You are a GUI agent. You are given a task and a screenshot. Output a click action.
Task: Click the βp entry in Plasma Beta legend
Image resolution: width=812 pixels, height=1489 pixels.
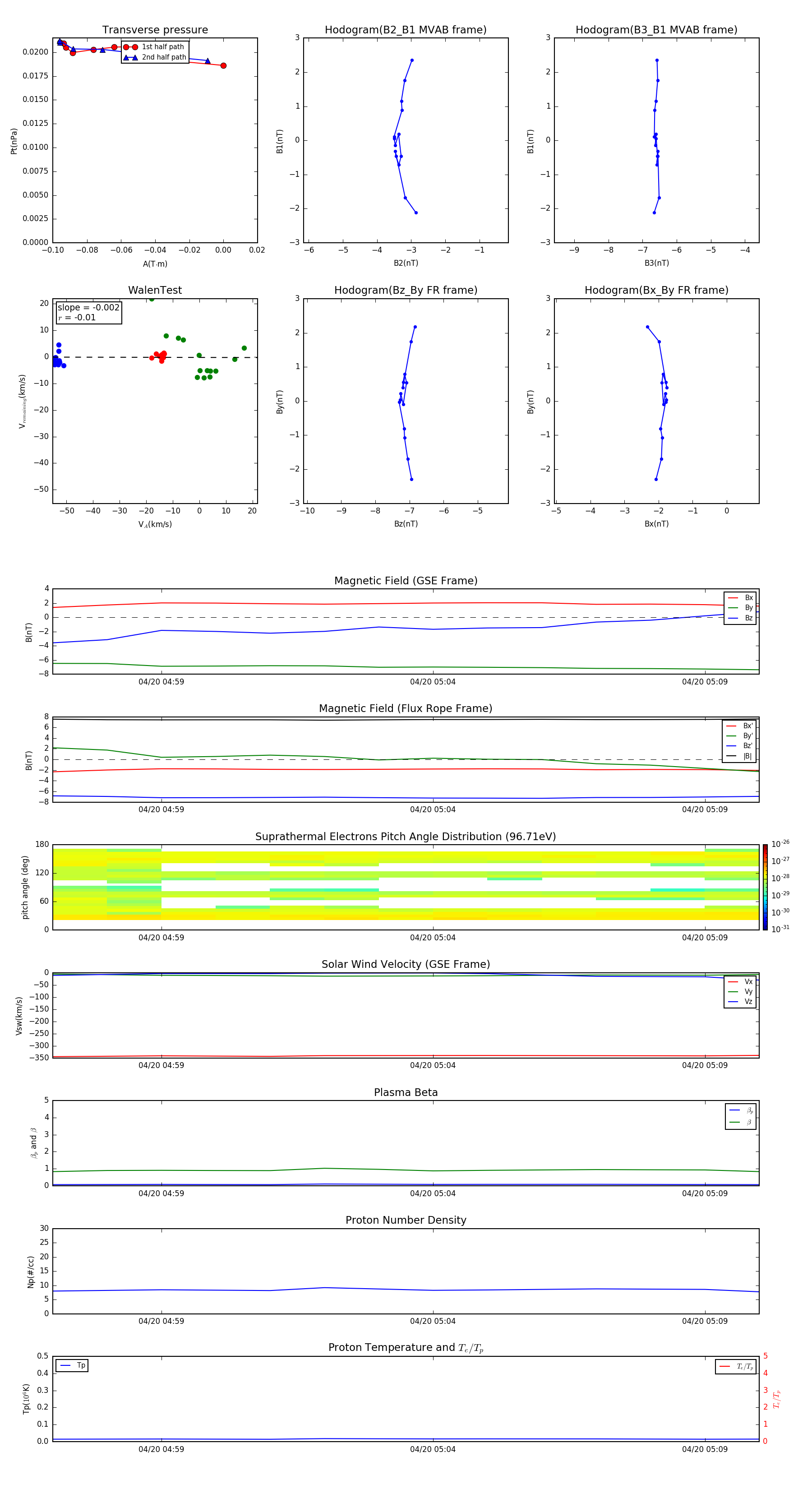pyautogui.click(x=741, y=1110)
